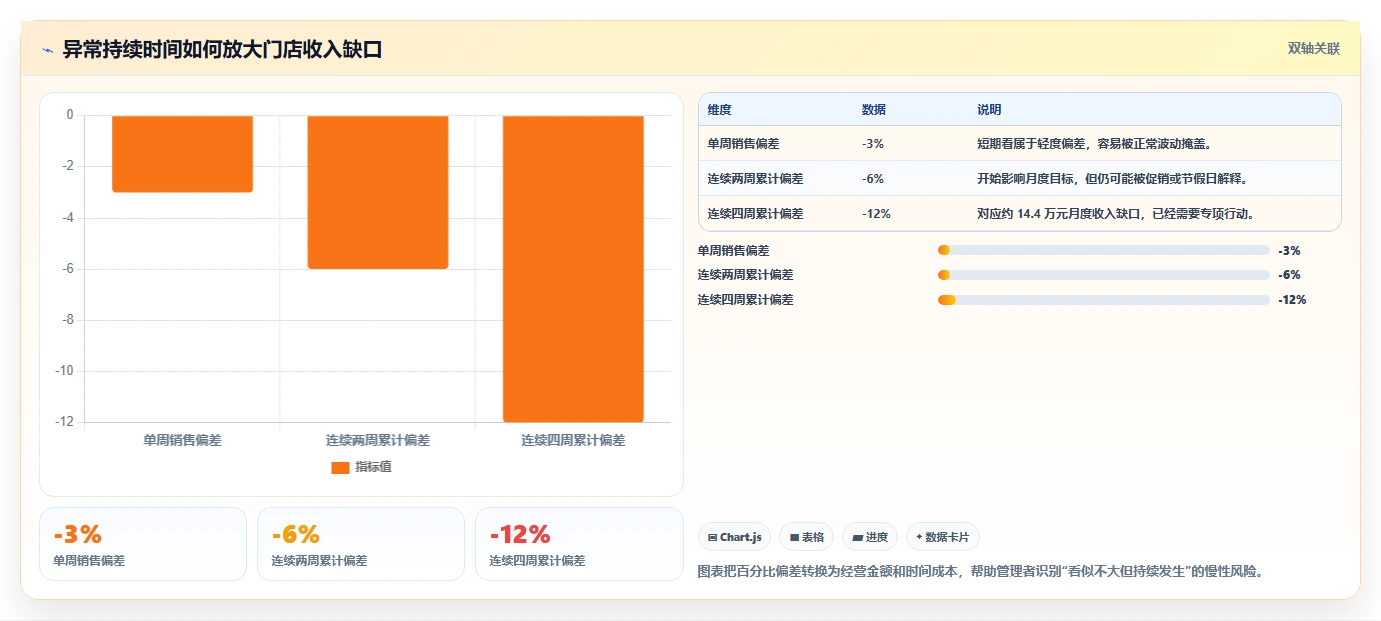Viewport: 1381px width, 621px height.
Task: Click the 表格 tag chip
Action: [x=806, y=537]
